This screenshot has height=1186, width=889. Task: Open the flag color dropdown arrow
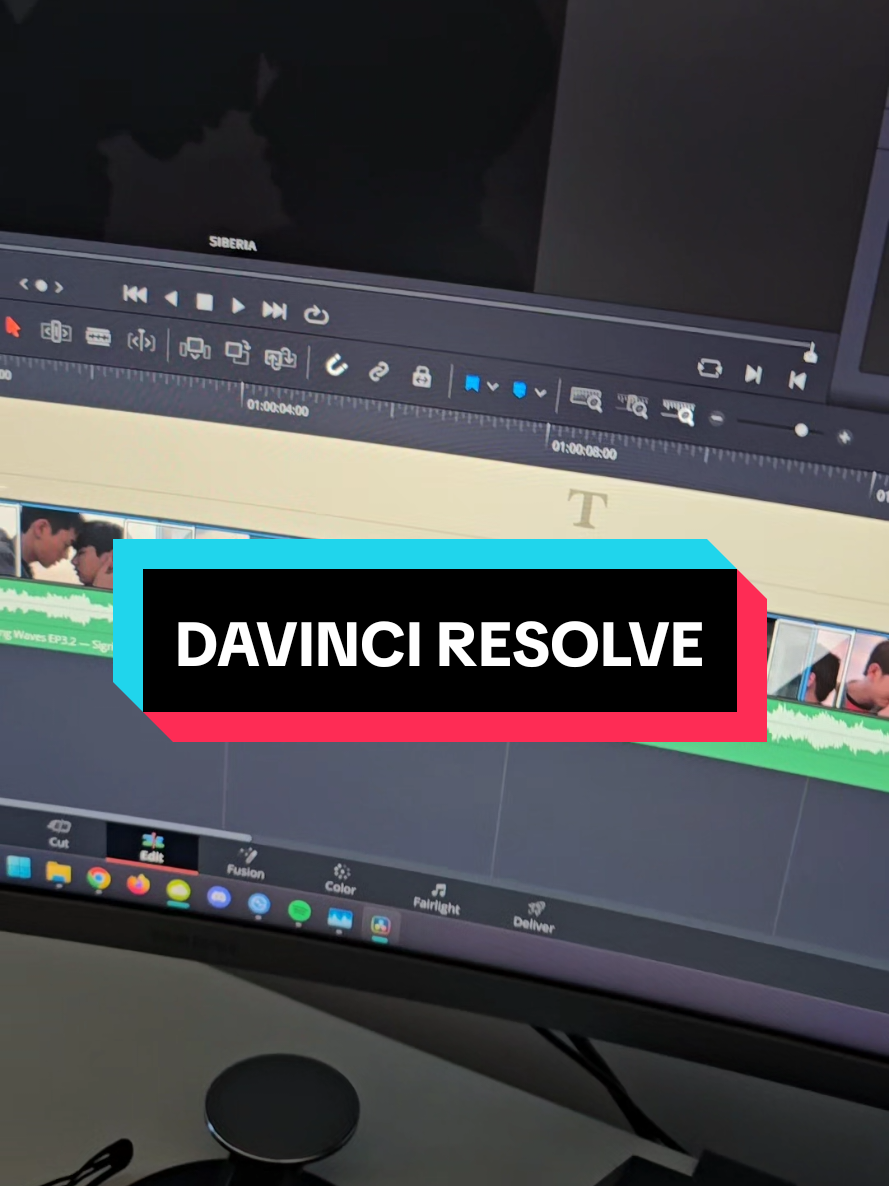tap(493, 387)
